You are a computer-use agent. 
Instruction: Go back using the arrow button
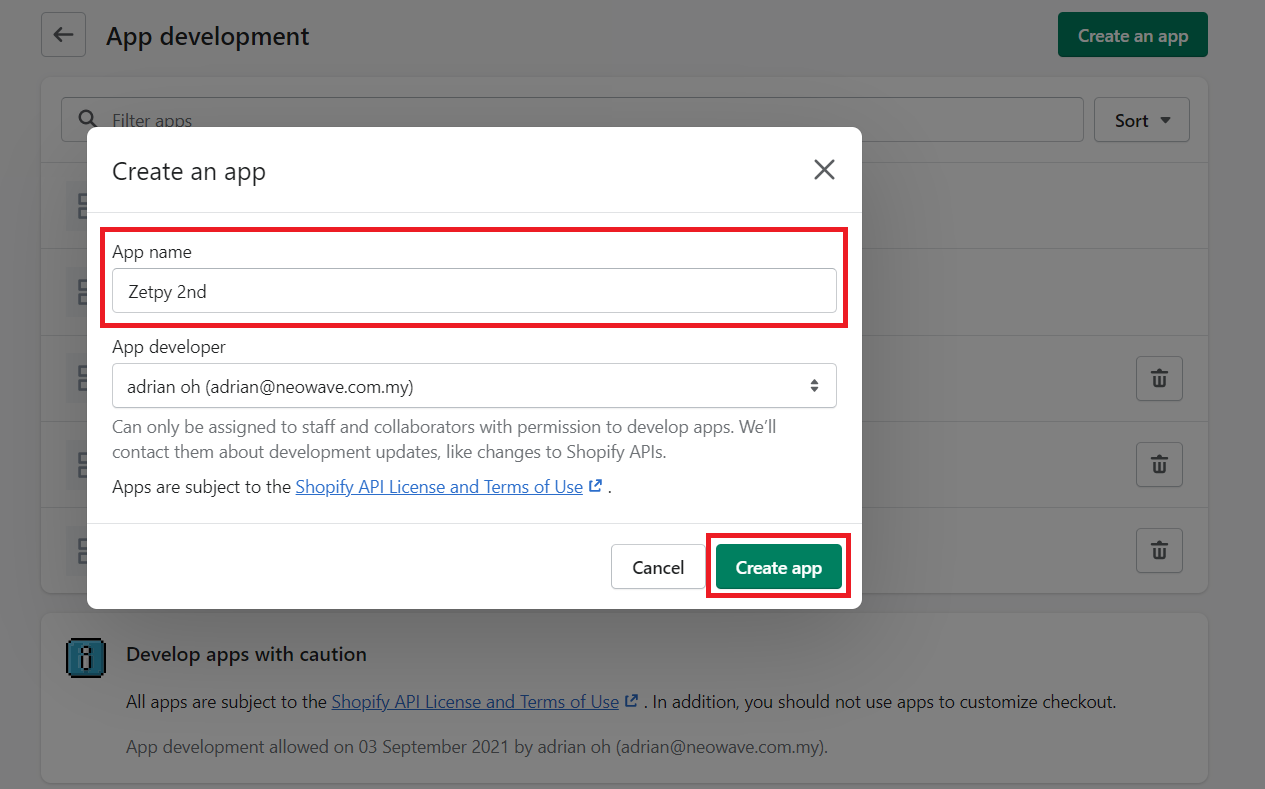[x=63, y=35]
